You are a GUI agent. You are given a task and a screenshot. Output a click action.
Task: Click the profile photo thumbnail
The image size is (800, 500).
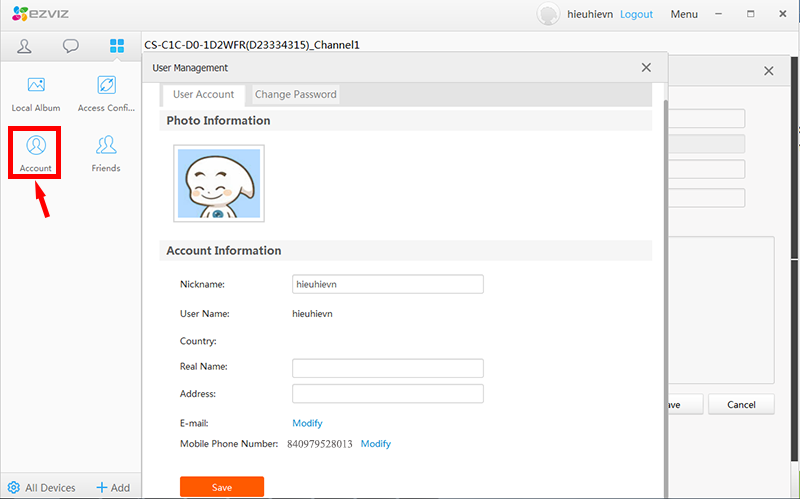219,183
